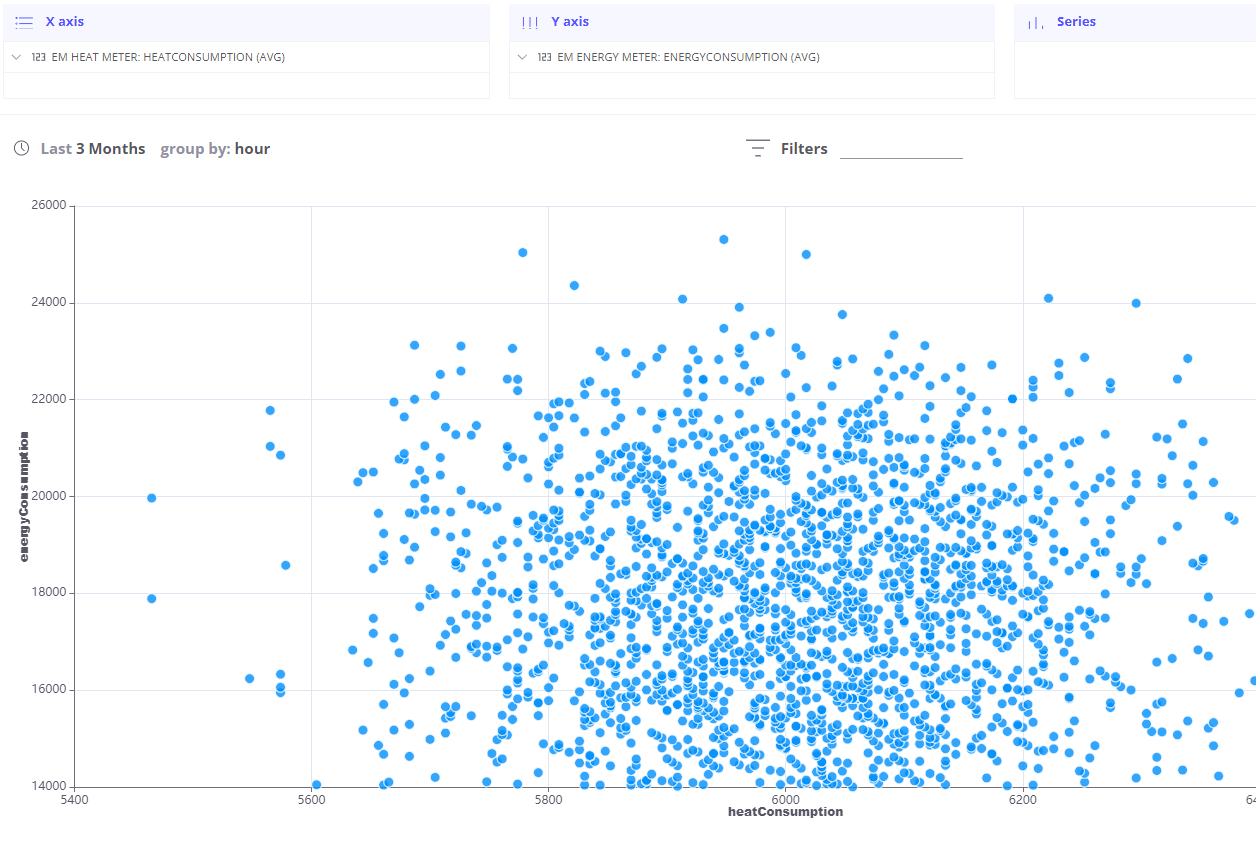
Task: Select the Y axis panel heading
Action: tap(570, 22)
